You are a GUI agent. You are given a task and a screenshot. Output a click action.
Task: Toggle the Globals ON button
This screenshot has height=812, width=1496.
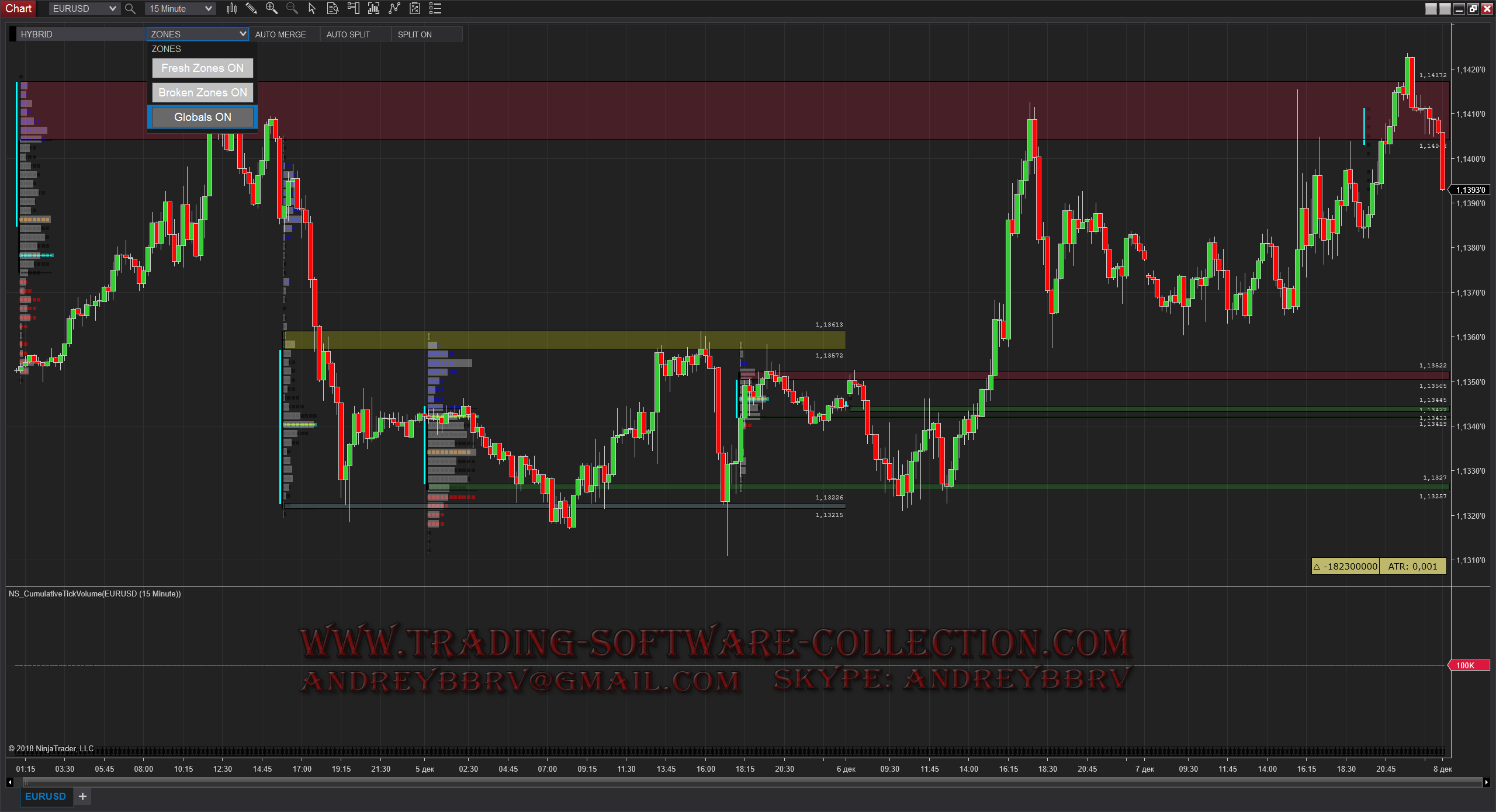(202, 117)
